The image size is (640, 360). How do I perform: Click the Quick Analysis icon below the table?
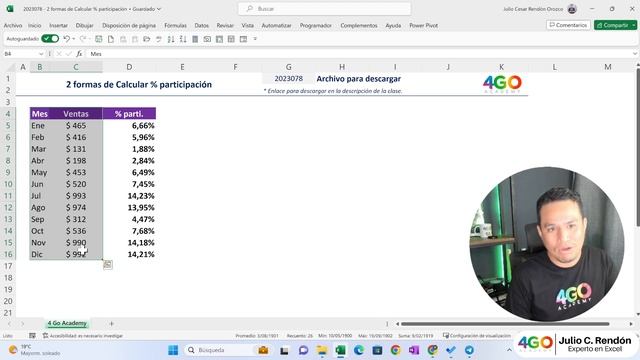(x=108, y=265)
